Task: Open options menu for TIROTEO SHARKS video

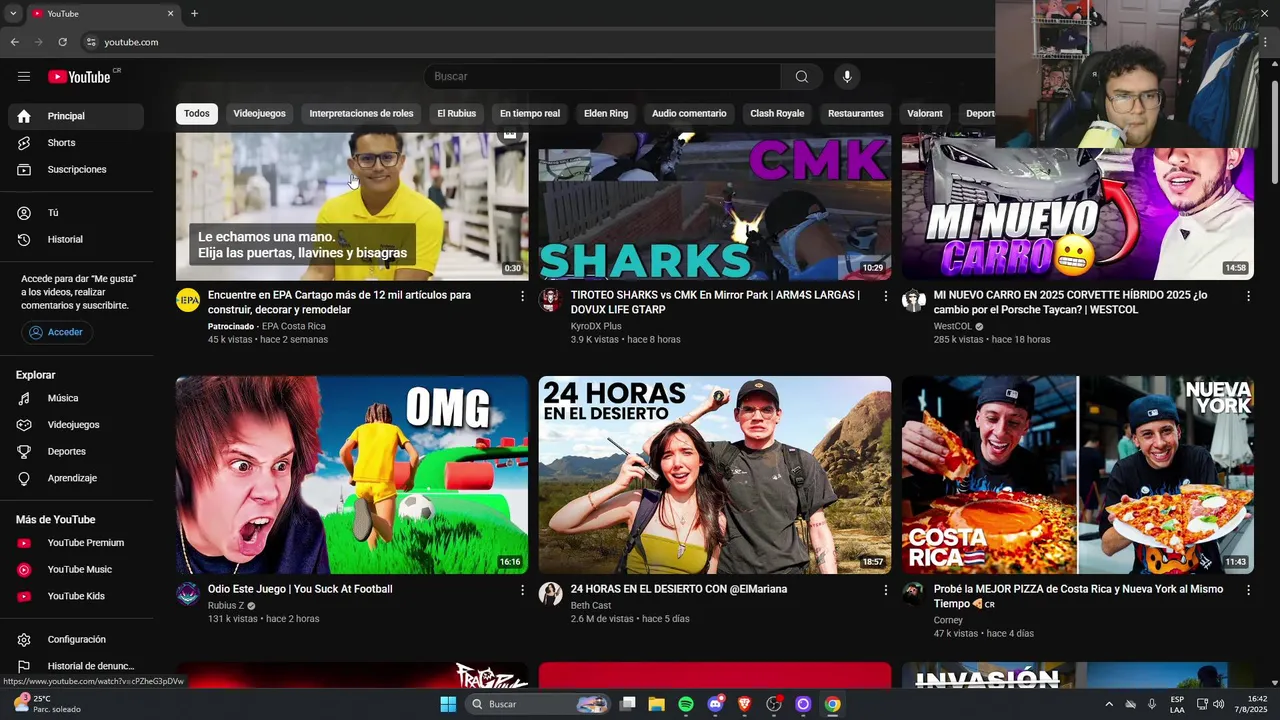Action: click(x=885, y=296)
